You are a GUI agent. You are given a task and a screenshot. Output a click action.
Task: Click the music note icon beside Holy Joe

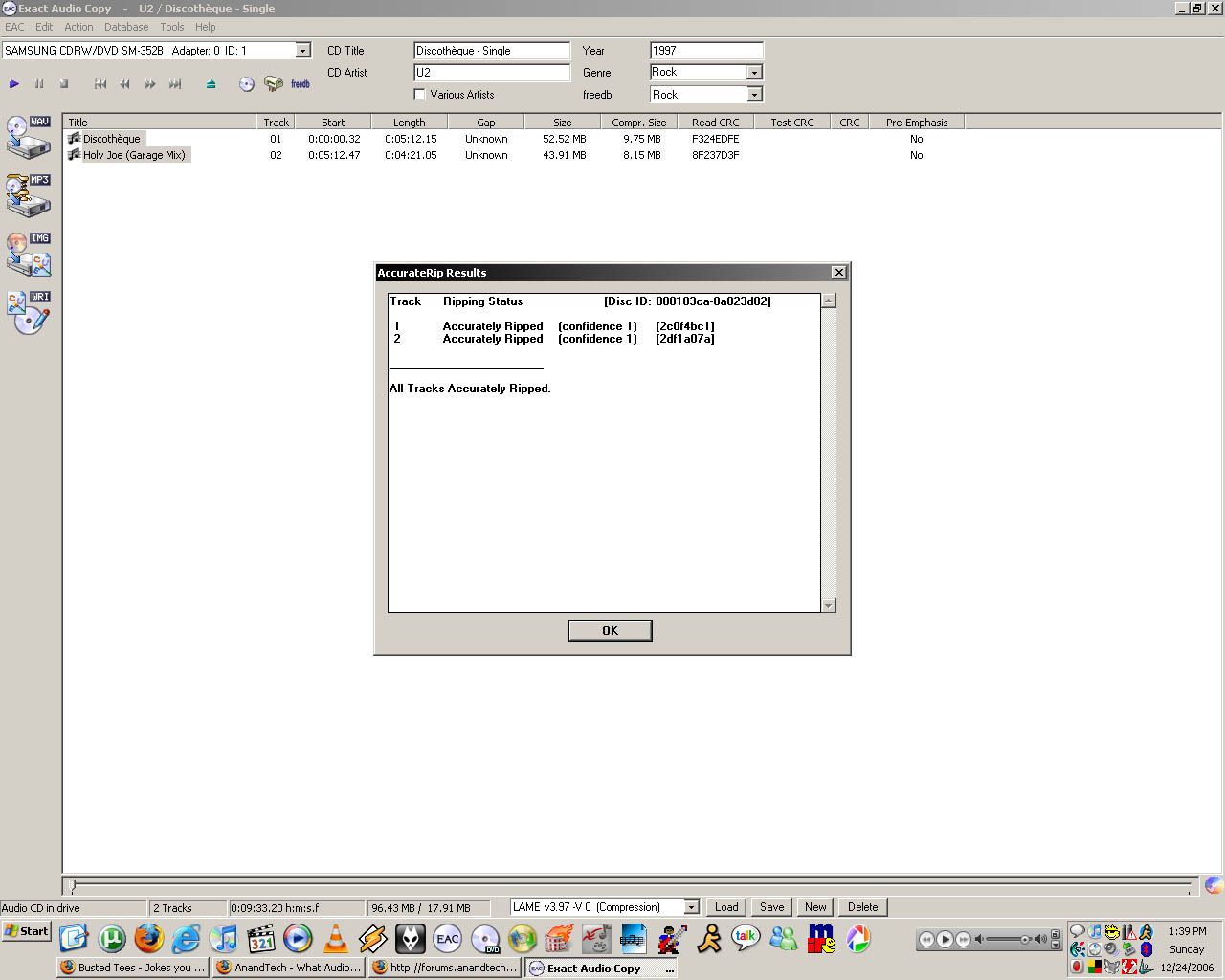pos(74,155)
